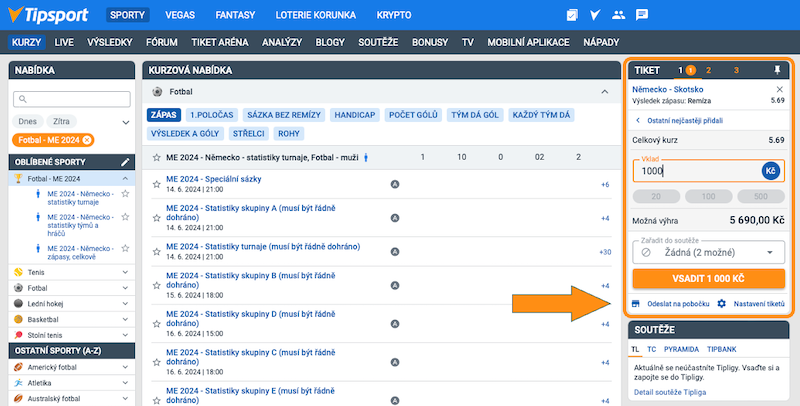Open Detail soutěže Tipliga link
This screenshot has height=406, width=800.
click(670, 392)
